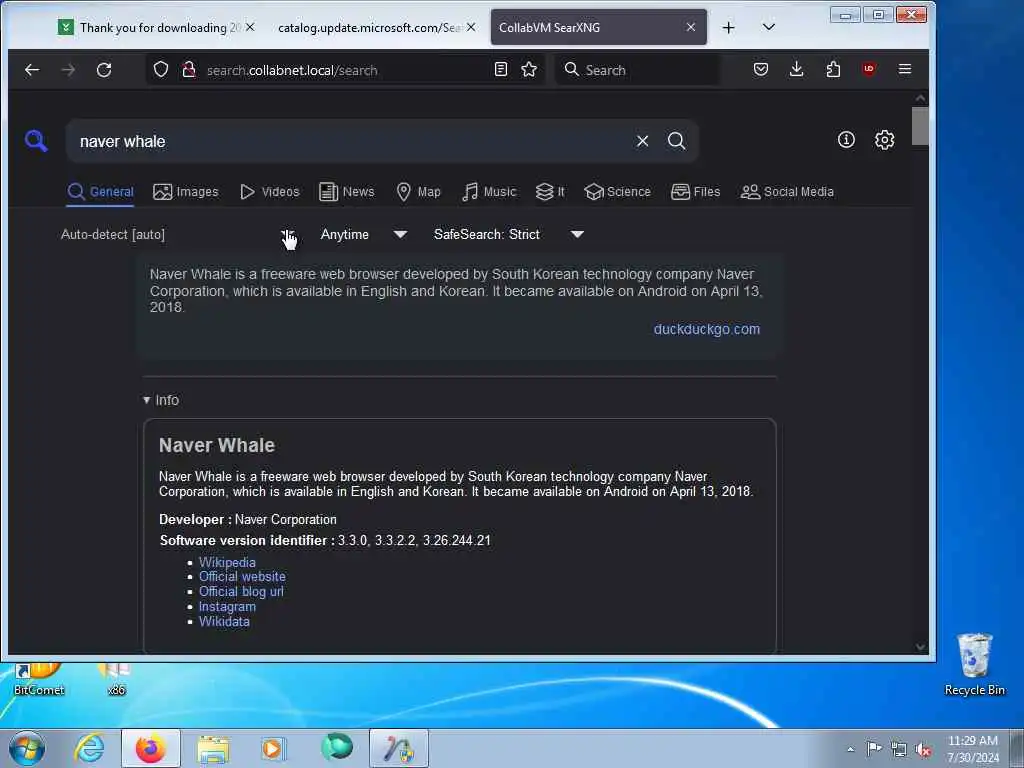Select the Naver Whale infobox heading
Viewport: 1024px width, 768px height.
pyautogui.click(x=217, y=445)
